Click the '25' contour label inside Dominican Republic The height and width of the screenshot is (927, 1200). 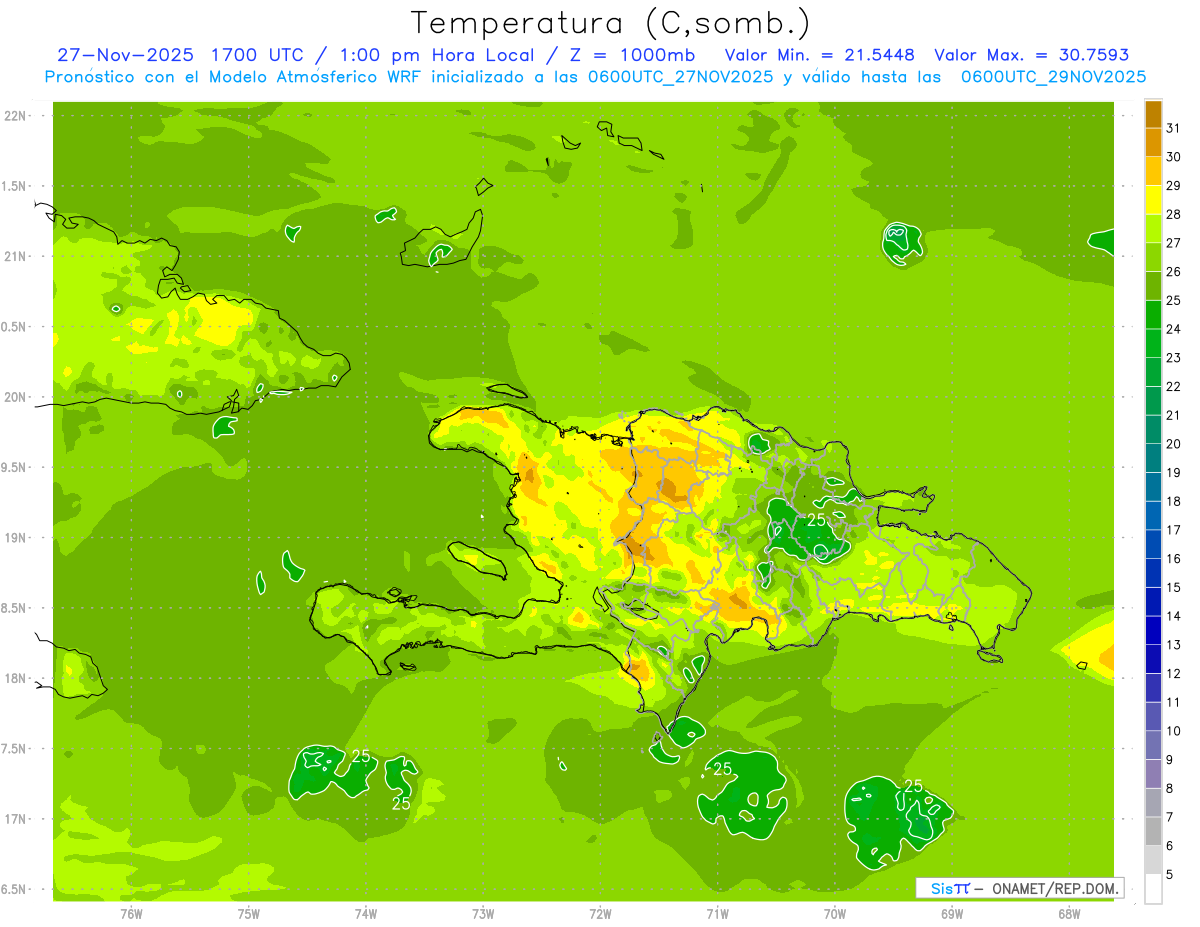[x=817, y=520]
